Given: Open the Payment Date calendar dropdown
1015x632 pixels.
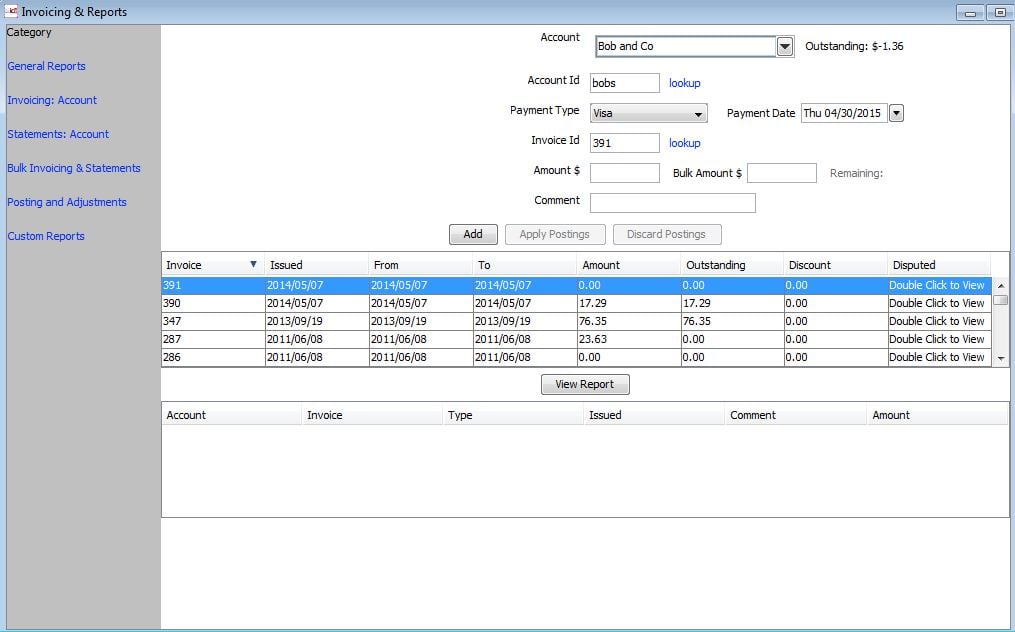Looking at the screenshot, I should point(896,114).
